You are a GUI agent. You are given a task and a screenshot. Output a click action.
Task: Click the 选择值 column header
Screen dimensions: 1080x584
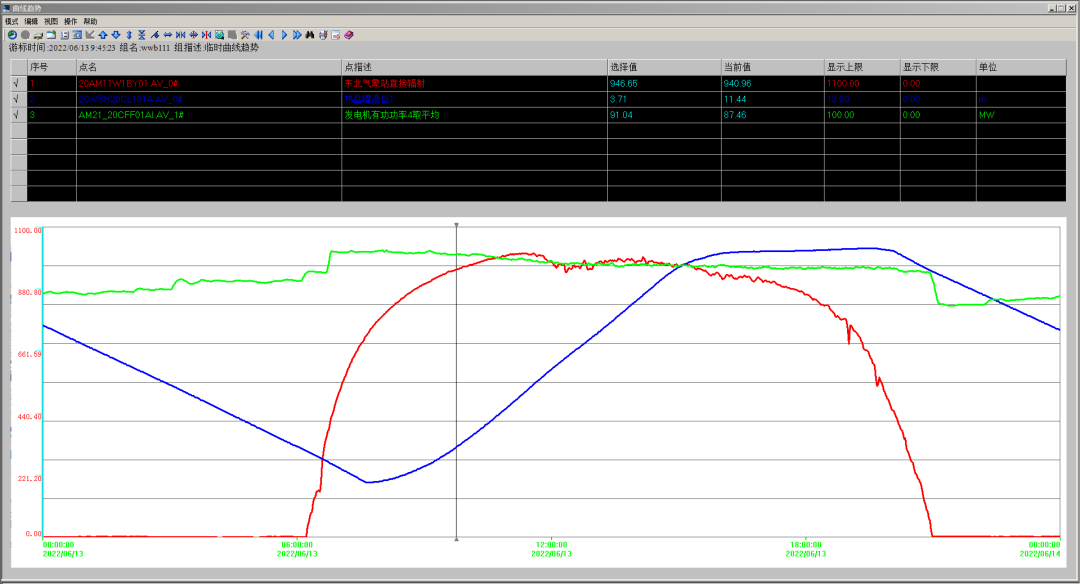point(665,67)
